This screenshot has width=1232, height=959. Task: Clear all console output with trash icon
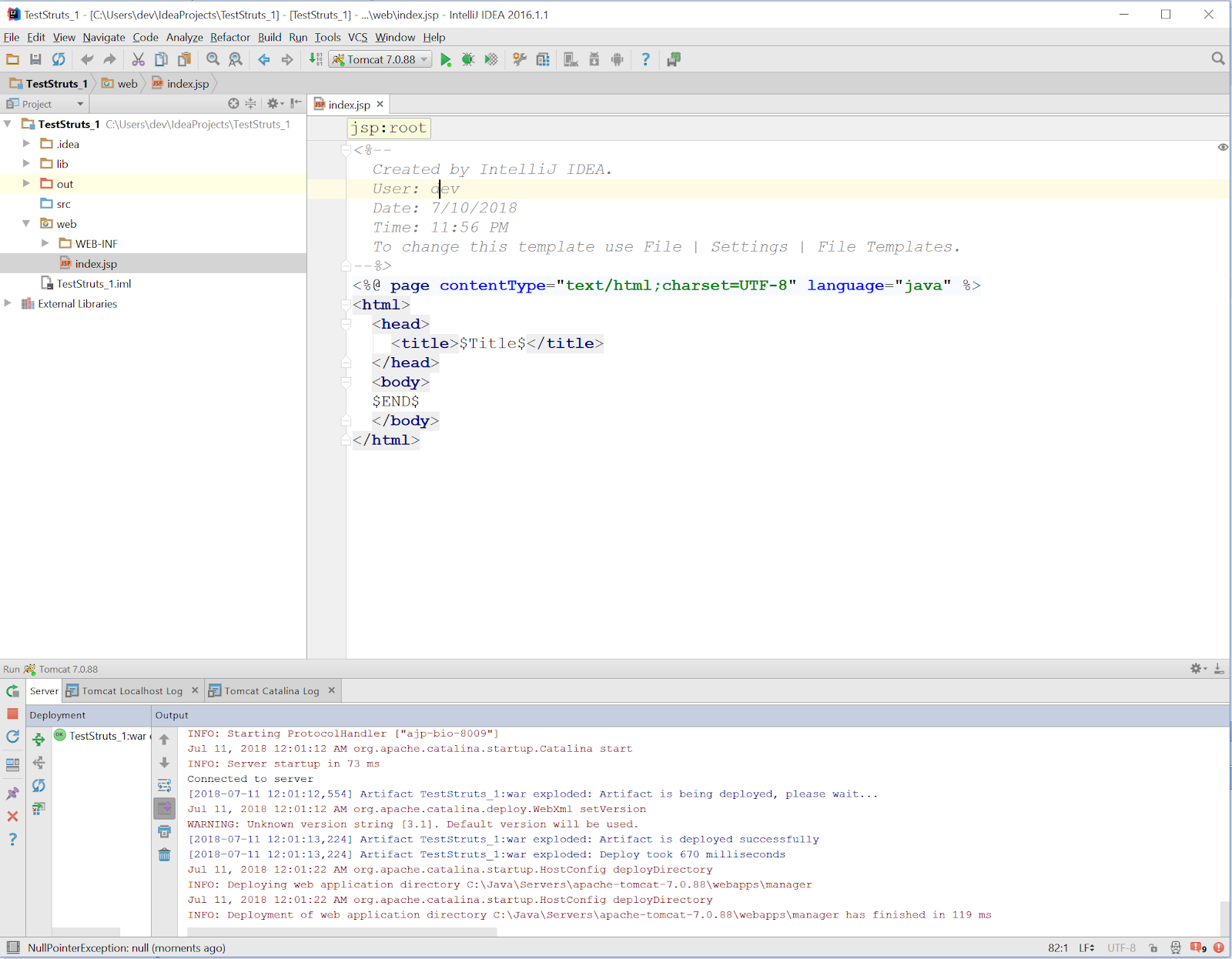click(x=164, y=855)
